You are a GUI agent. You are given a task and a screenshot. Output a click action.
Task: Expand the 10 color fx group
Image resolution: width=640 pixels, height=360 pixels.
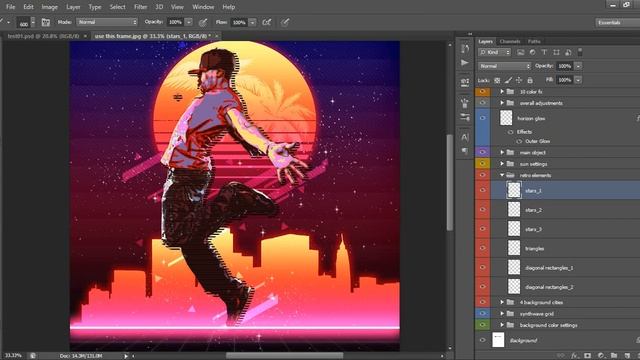pyautogui.click(x=502, y=92)
